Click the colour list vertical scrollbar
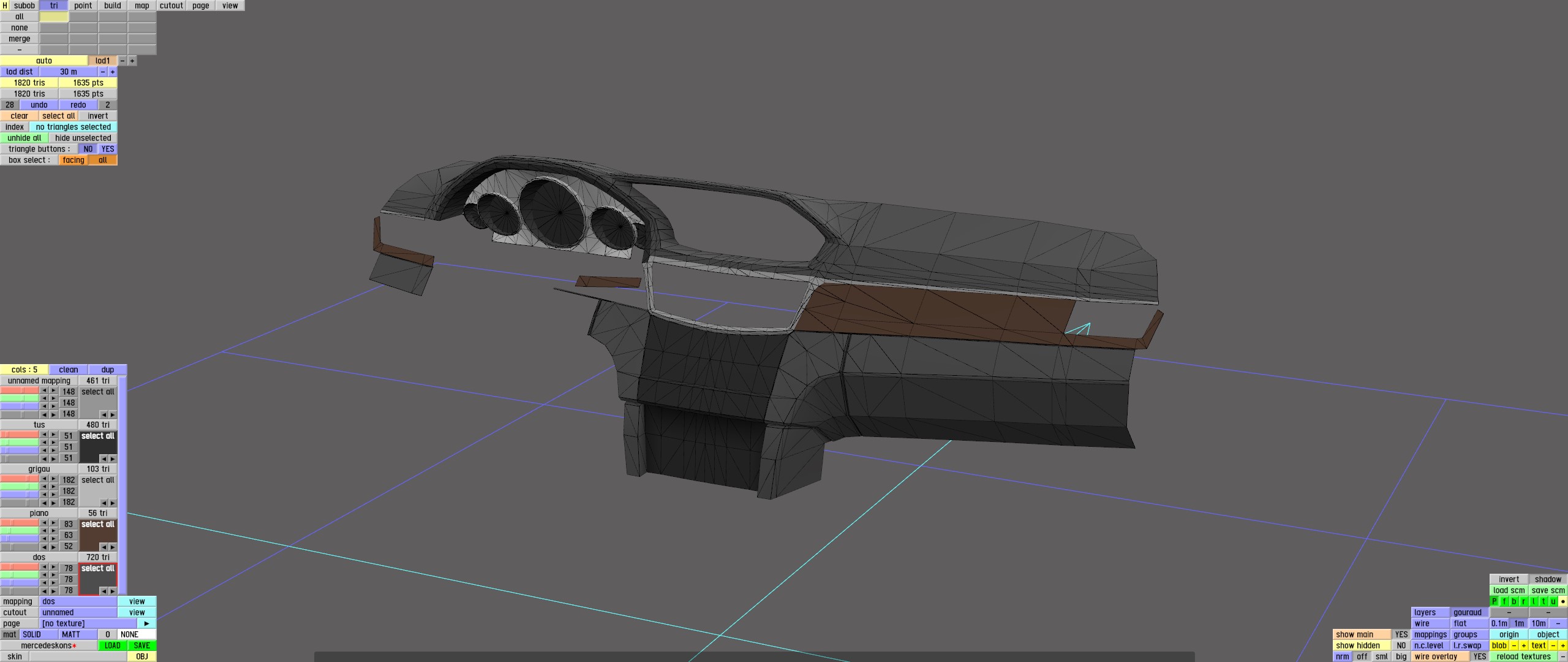The image size is (1568, 662). pos(123,484)
